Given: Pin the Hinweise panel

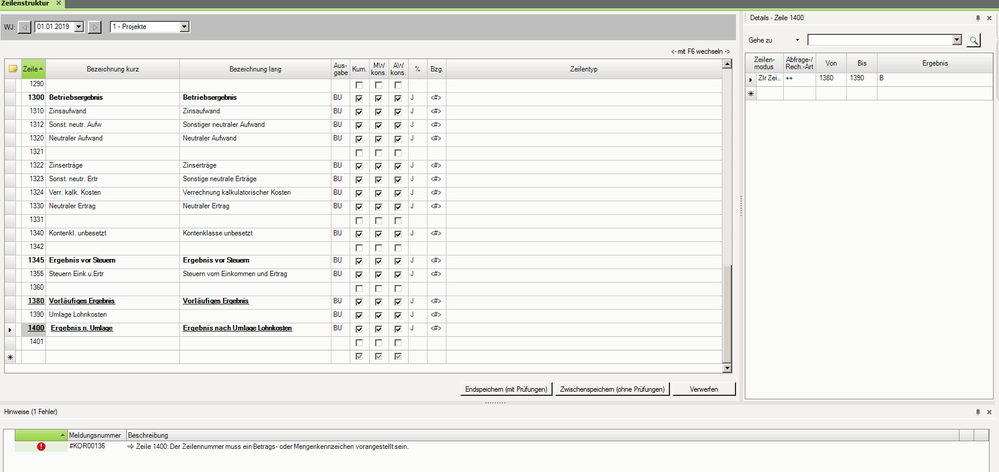Looking at the screenshot, I should (x=978, y=413).
